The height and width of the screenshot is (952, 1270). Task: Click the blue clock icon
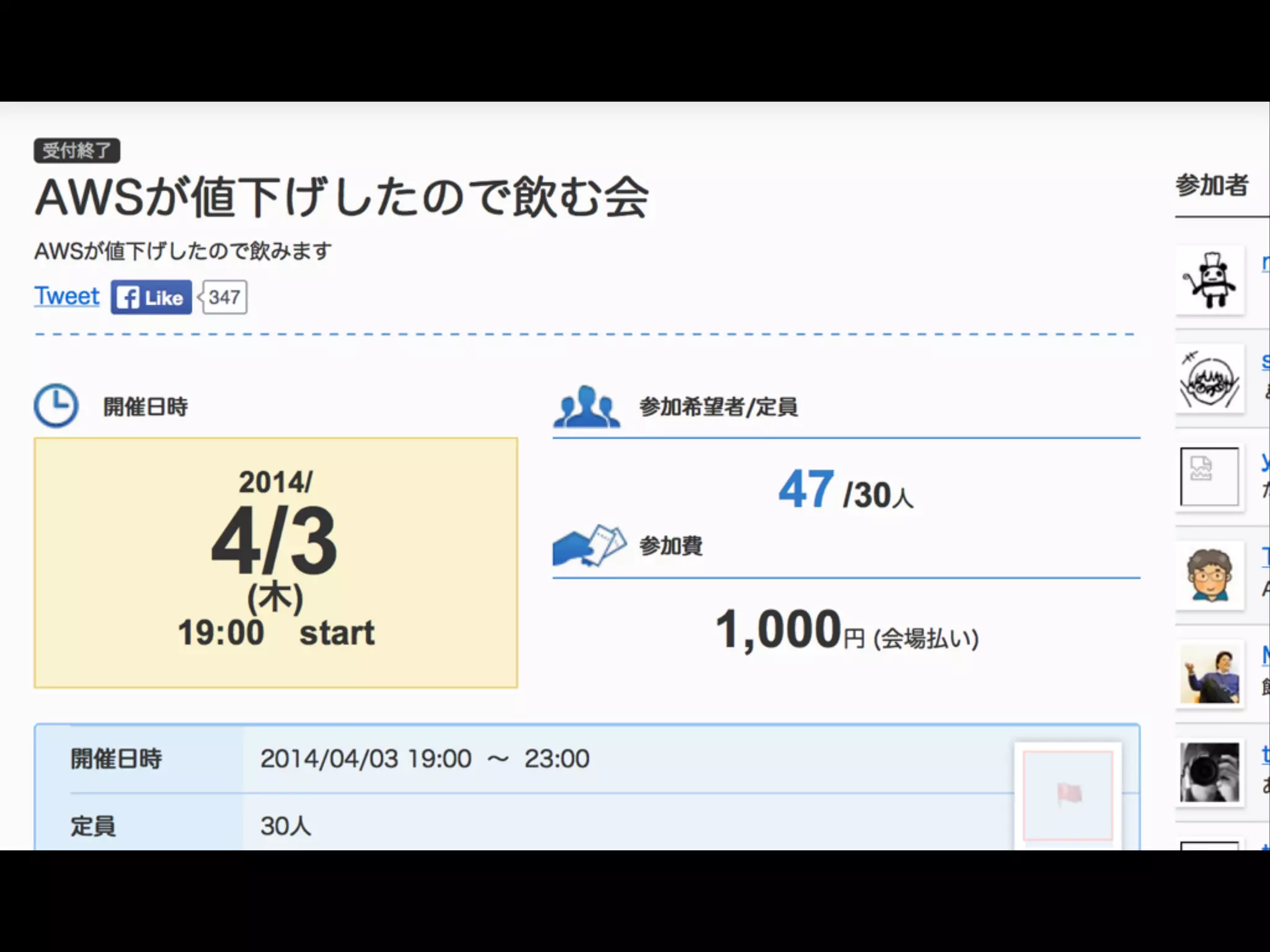click(56, 406)
